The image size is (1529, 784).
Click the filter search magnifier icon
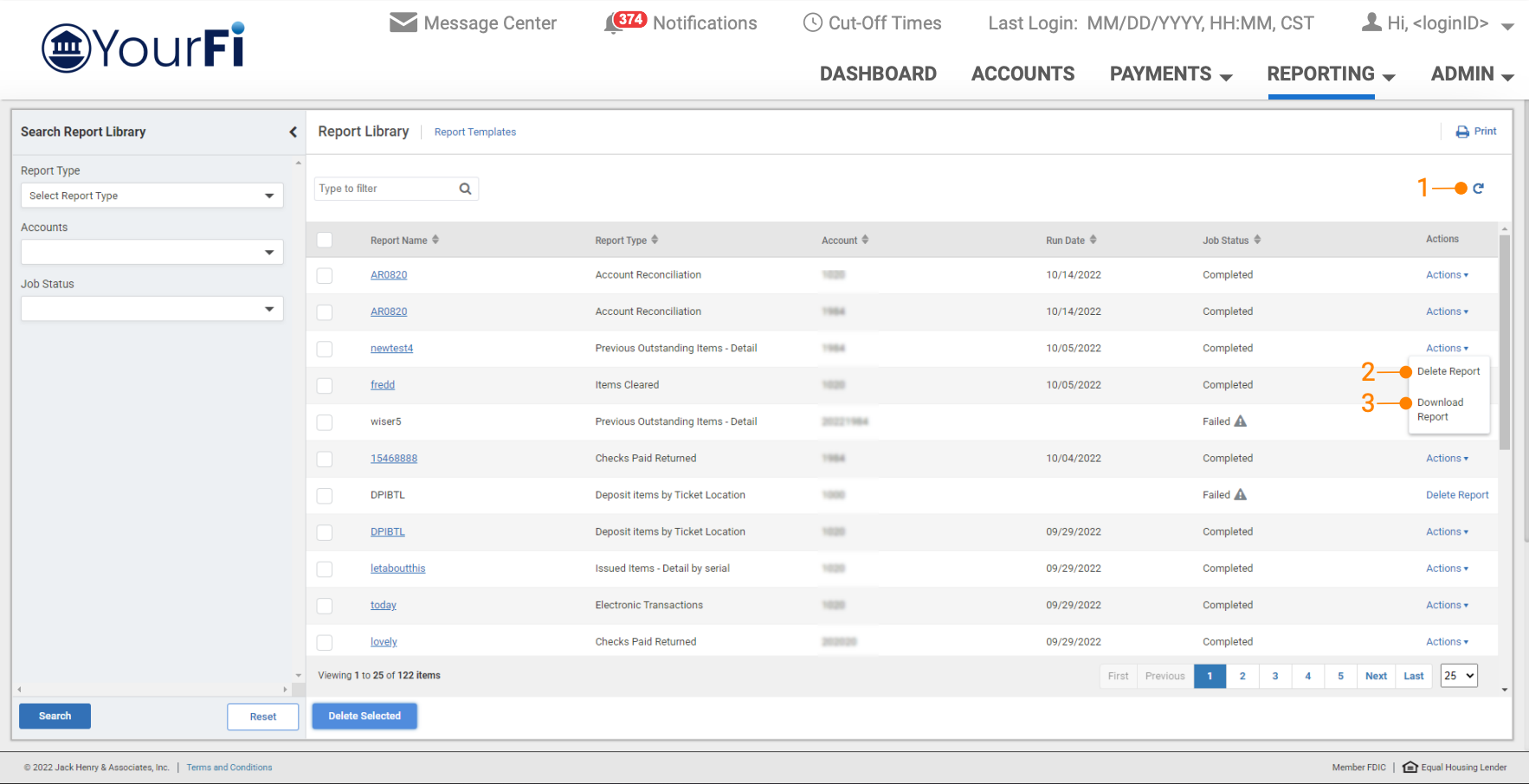(x=465, y=189)
